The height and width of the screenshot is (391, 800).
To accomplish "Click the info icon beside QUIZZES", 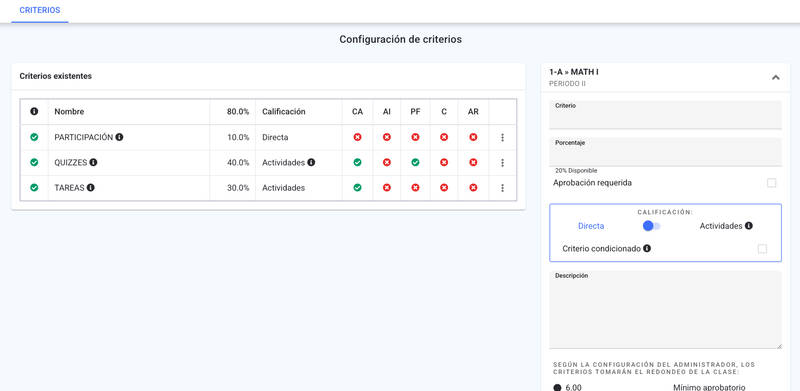I will point(93,162).
